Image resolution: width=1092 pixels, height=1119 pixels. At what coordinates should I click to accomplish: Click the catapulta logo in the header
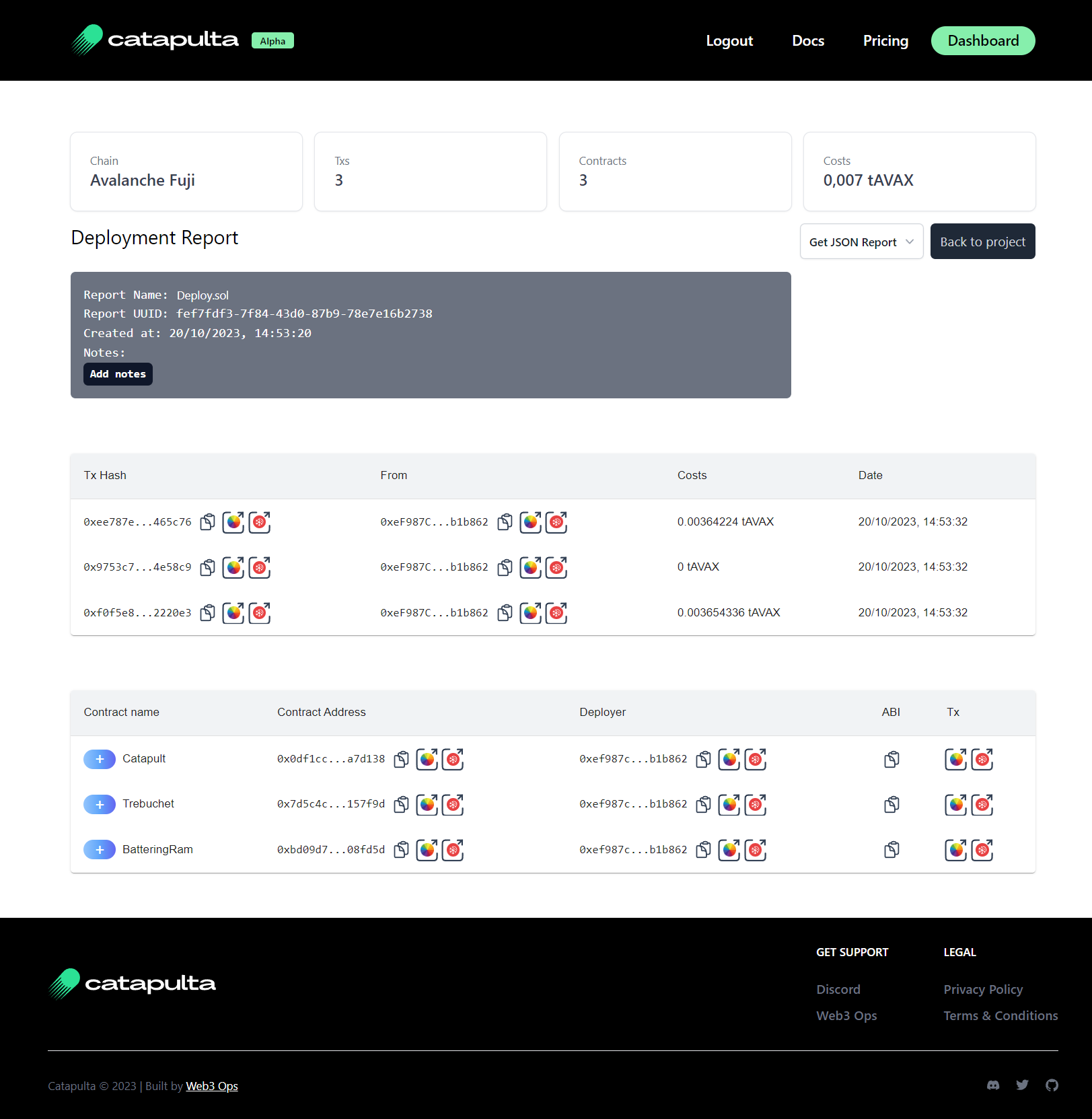[x=155, y=40]
